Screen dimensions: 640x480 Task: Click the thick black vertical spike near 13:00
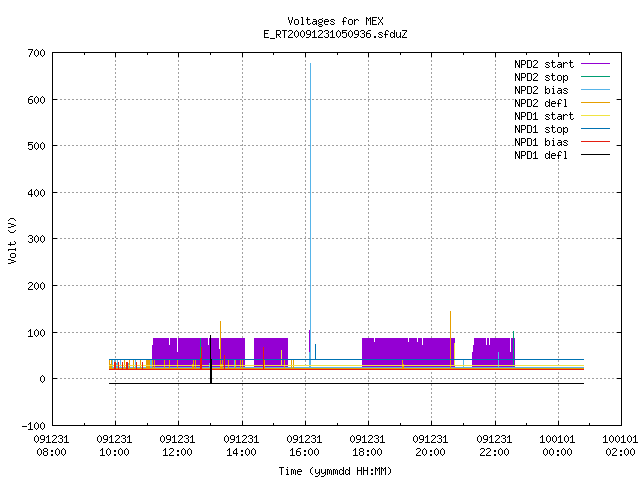click(x=211, y=359)
